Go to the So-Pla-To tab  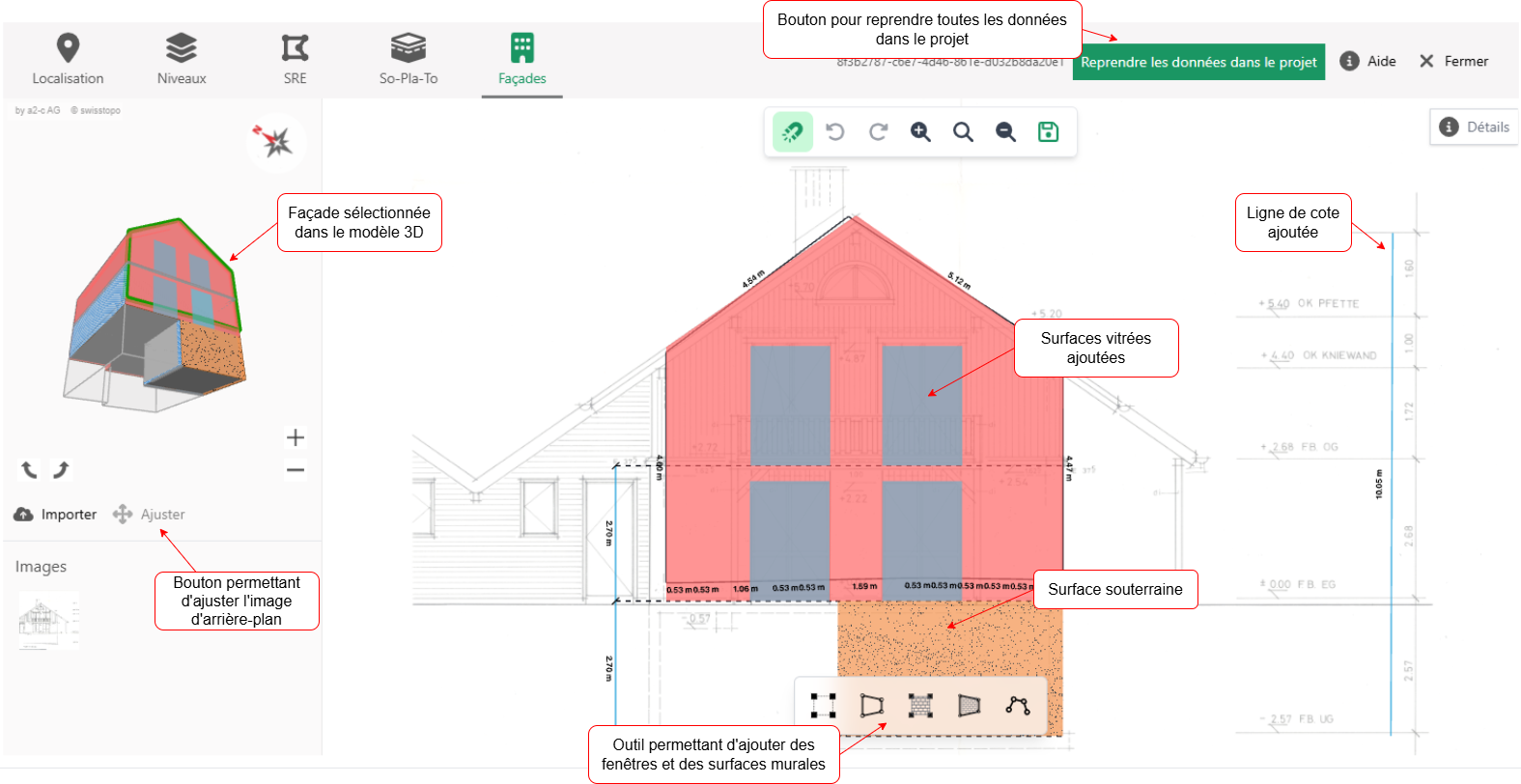408,60
